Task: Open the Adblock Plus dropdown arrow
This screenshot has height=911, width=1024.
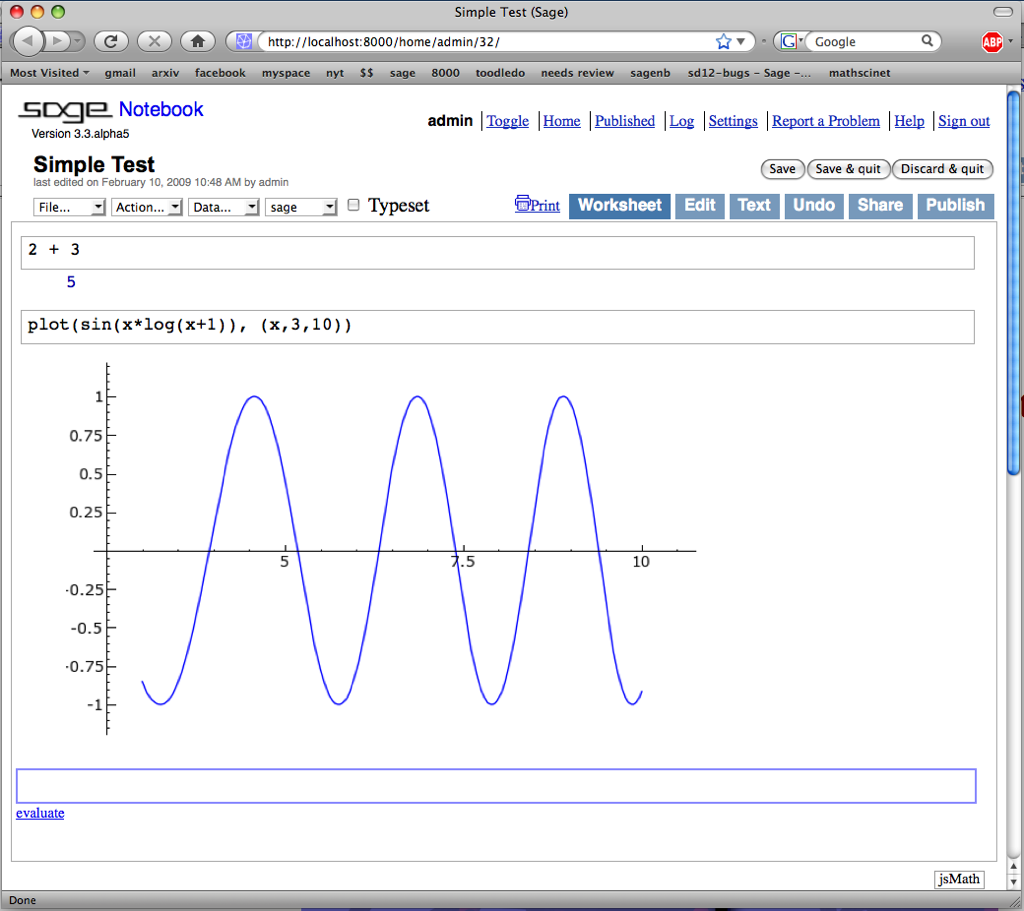Action: pyautogui.click(x=1011, y=41)
